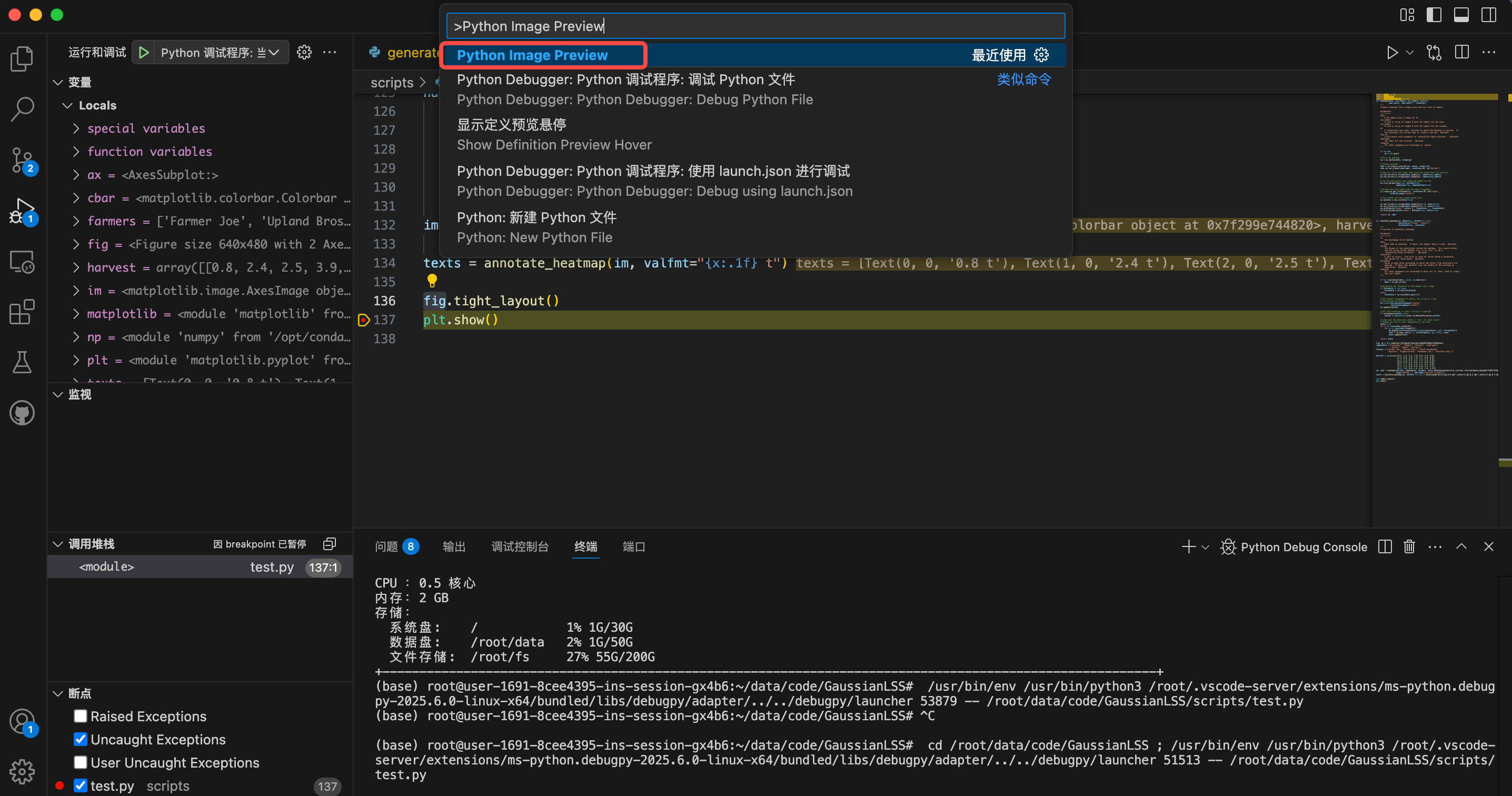Open launch.json via debug gear icon
Screen dimensions: 1512x796
[304, 52]
